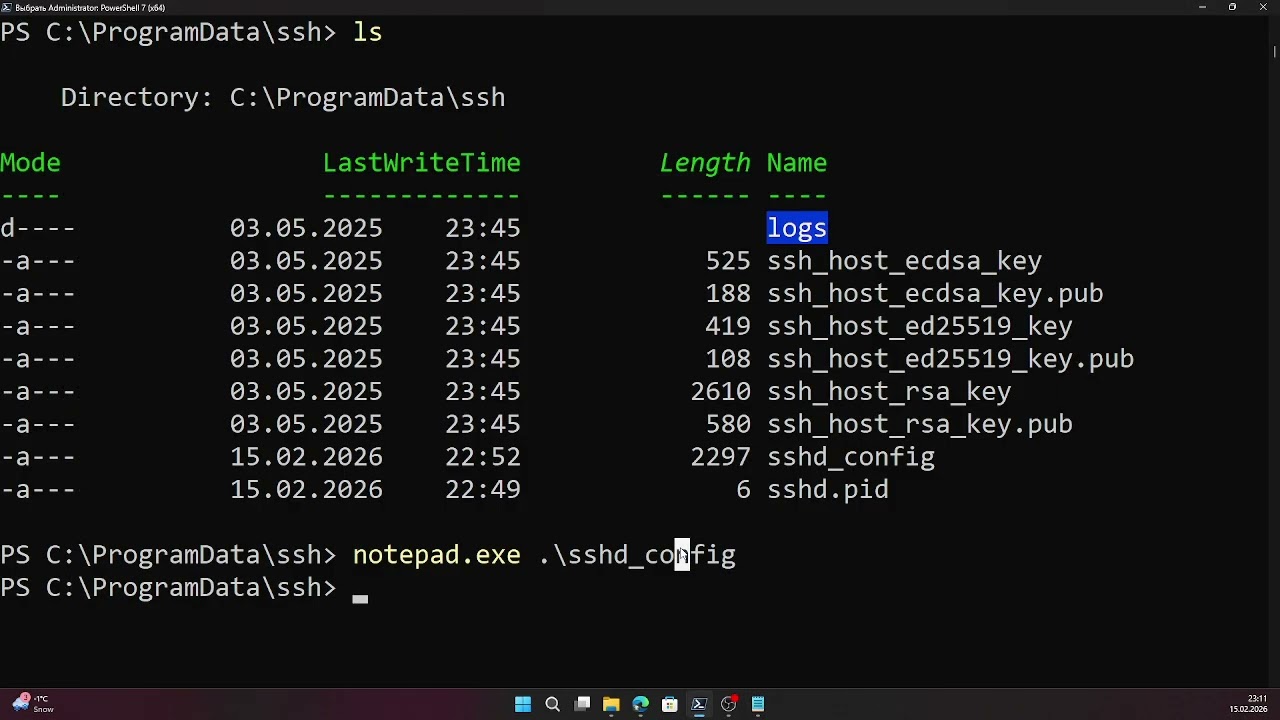Click ssh_host_ecdsa_key.pub in the listing
The height and width of the screenshot is (720, 1280).
935,294
